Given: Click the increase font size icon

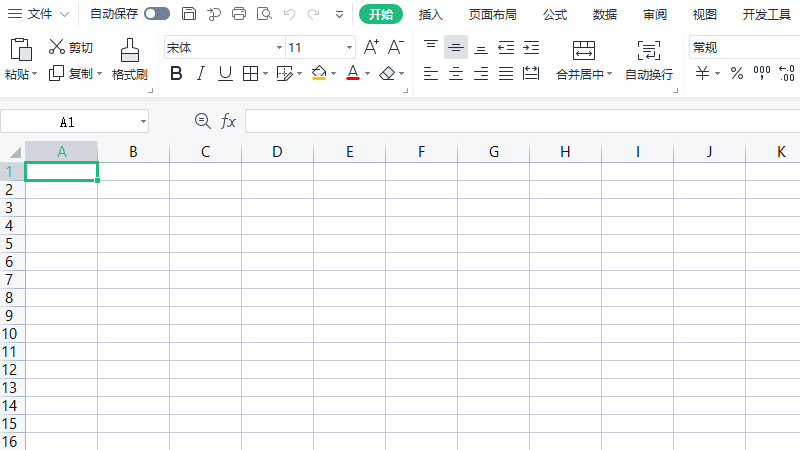Looking at the screenshot, I should [370, 47].
